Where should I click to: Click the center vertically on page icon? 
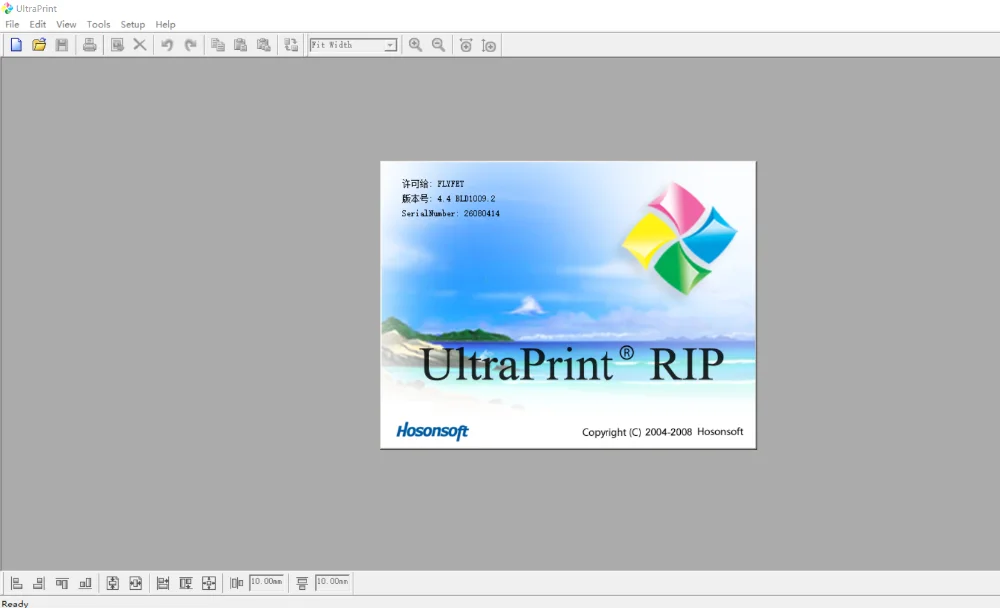[x=112, y=583]
